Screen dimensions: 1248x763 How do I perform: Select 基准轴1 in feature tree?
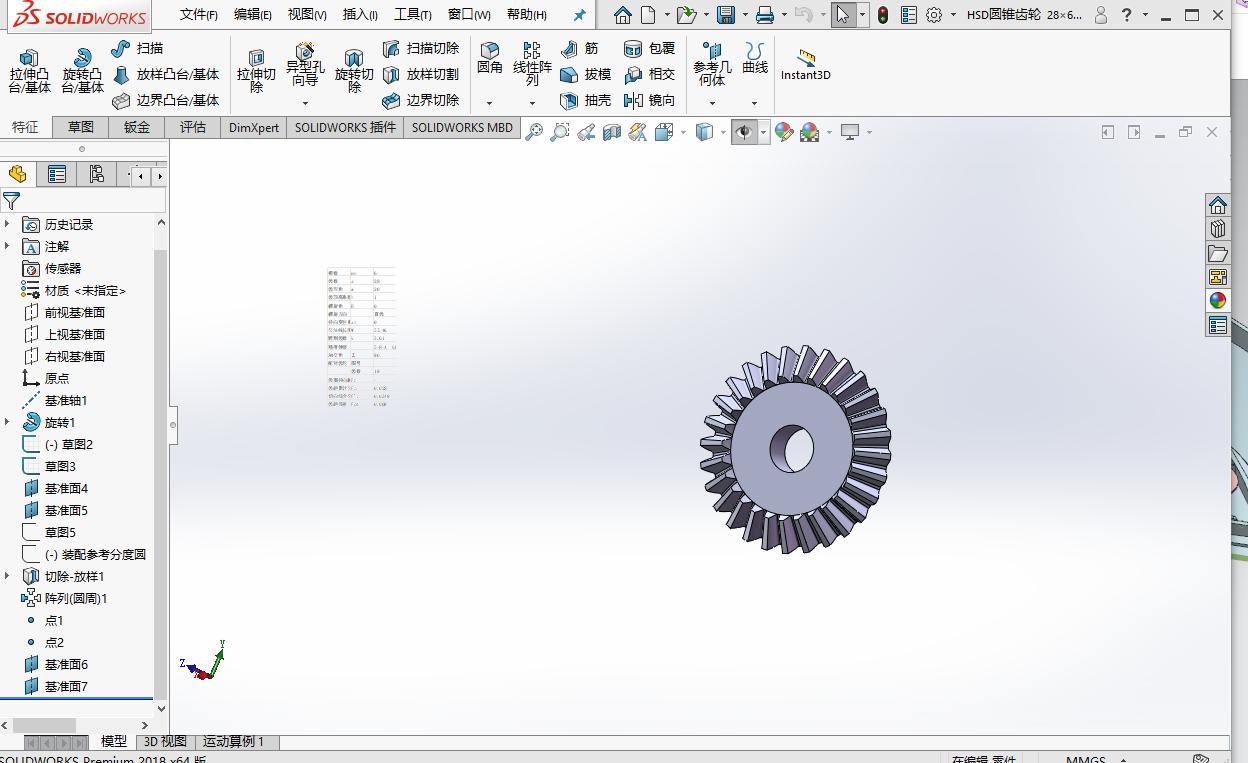[55, 400]
